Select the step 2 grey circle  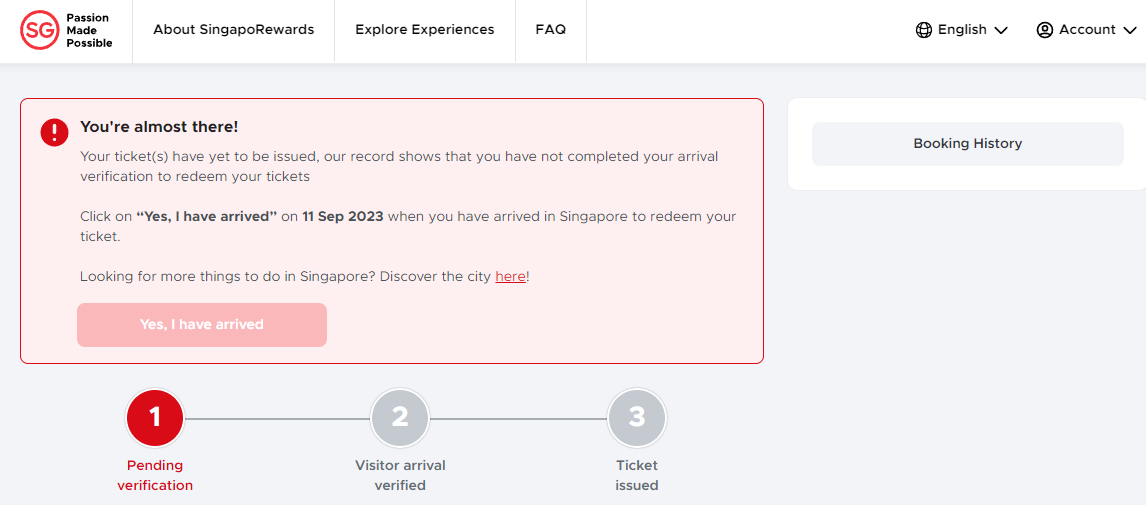(400, 417)
